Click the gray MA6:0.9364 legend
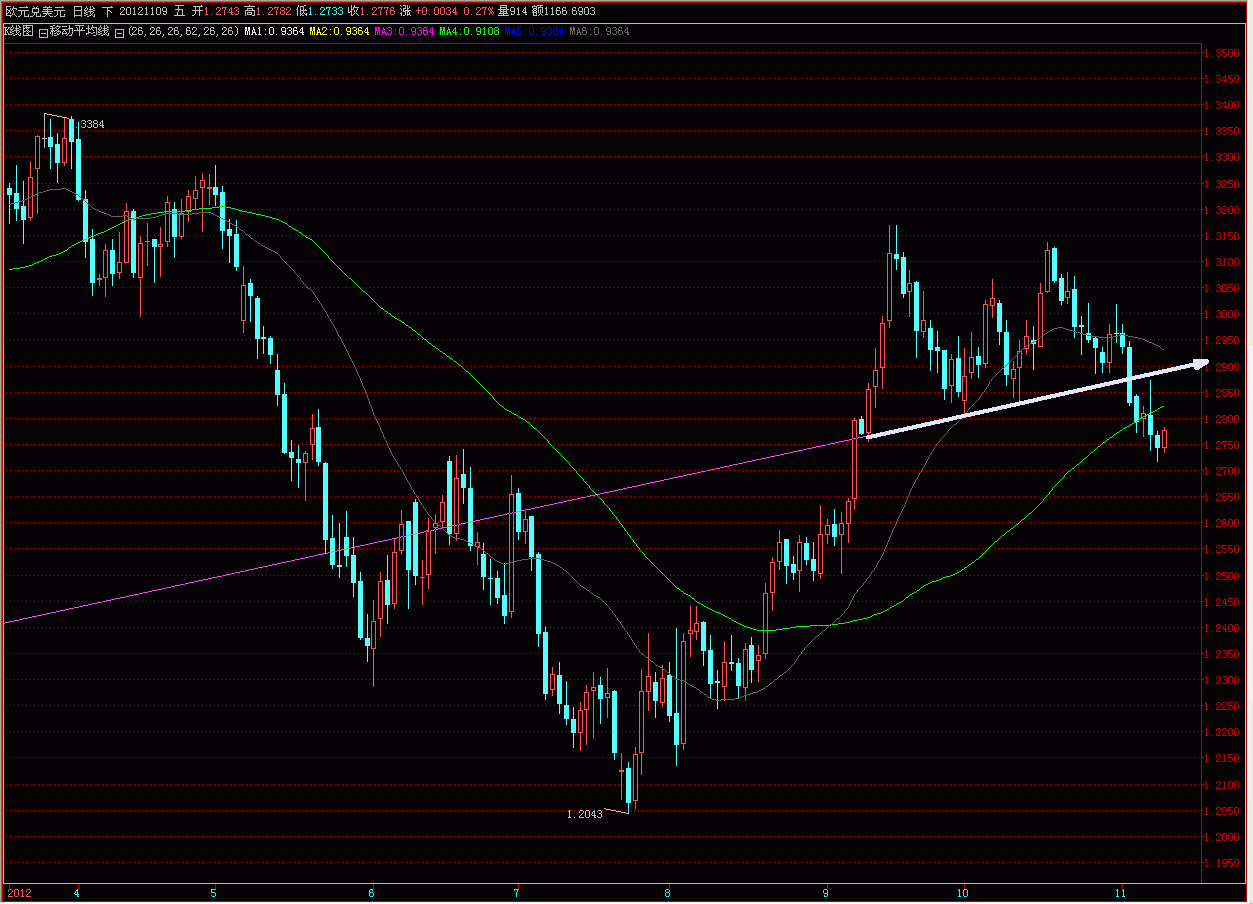This screenshot has height=904, width=1253. [599, 31]
